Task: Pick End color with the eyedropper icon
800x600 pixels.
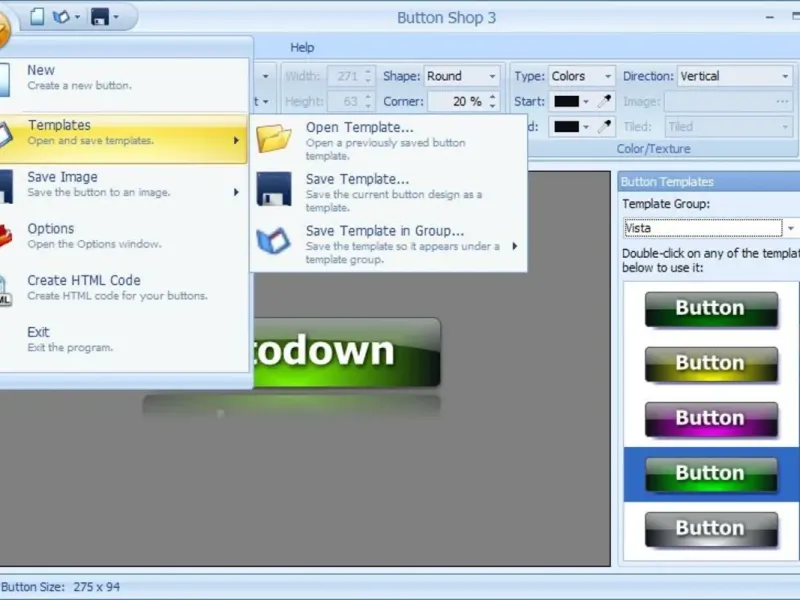Action: pyautogui.click(x=604, y=127)
